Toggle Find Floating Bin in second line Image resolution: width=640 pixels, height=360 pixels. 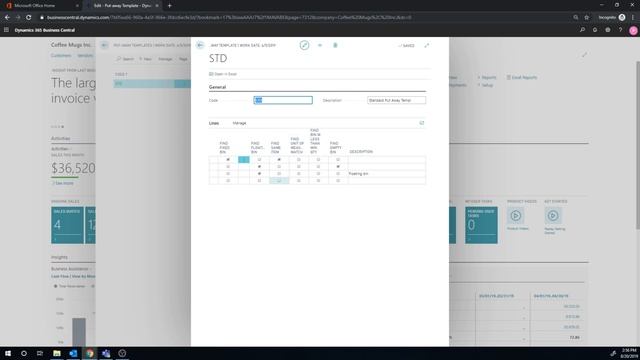pyautogui.click(x=259, y=167)
